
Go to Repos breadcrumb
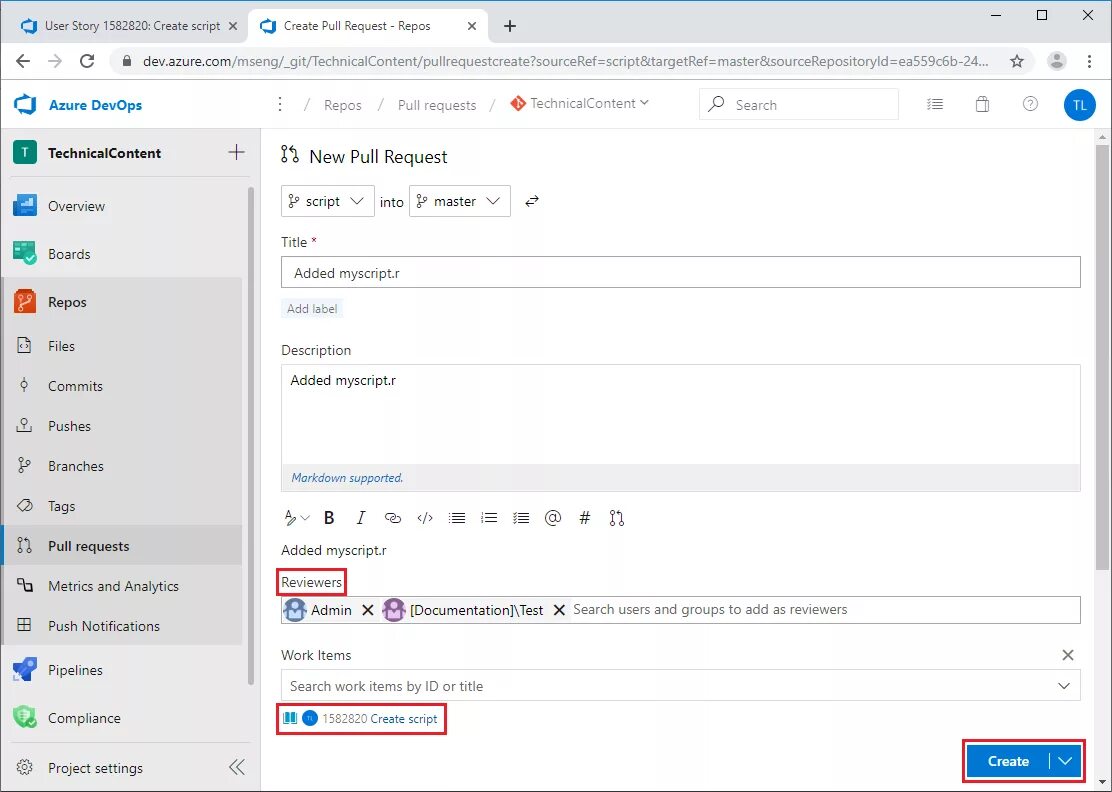[x=343, y=105]
